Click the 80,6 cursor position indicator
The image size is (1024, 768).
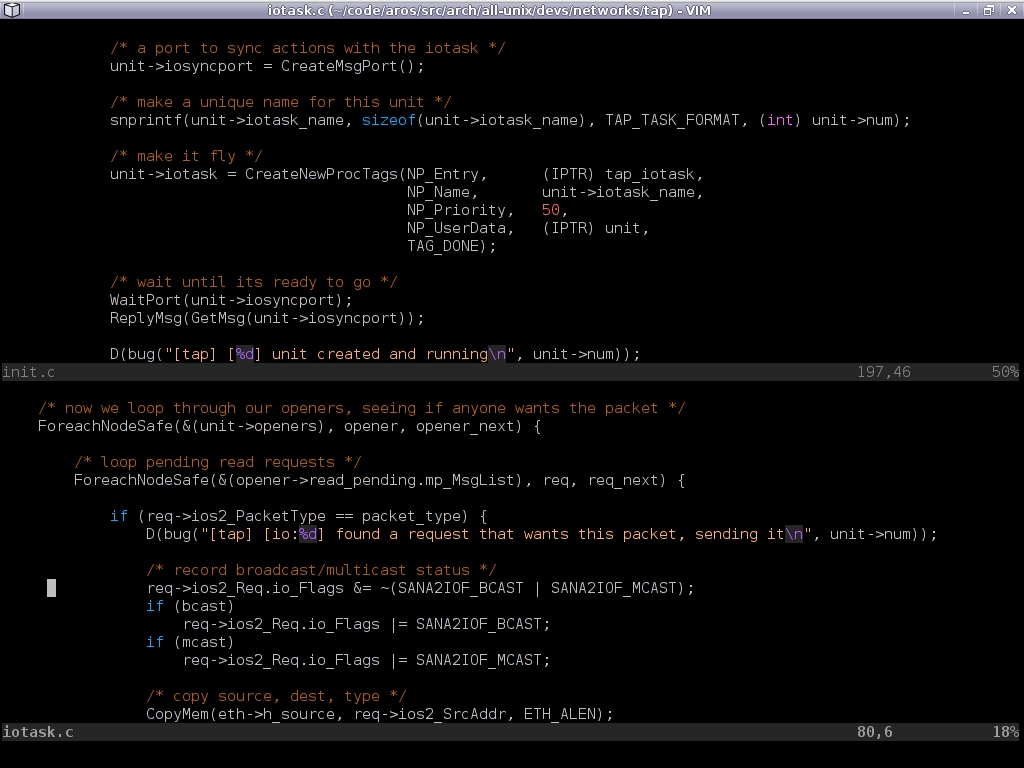874,732
